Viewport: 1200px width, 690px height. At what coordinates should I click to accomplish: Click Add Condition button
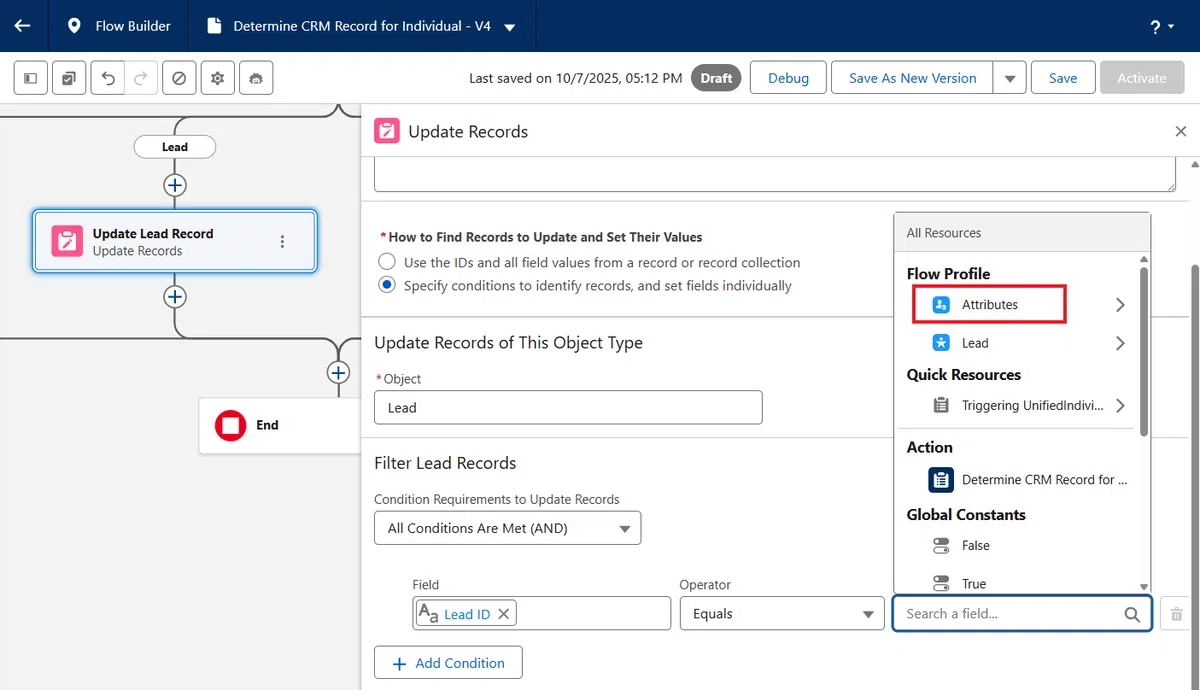448,663
